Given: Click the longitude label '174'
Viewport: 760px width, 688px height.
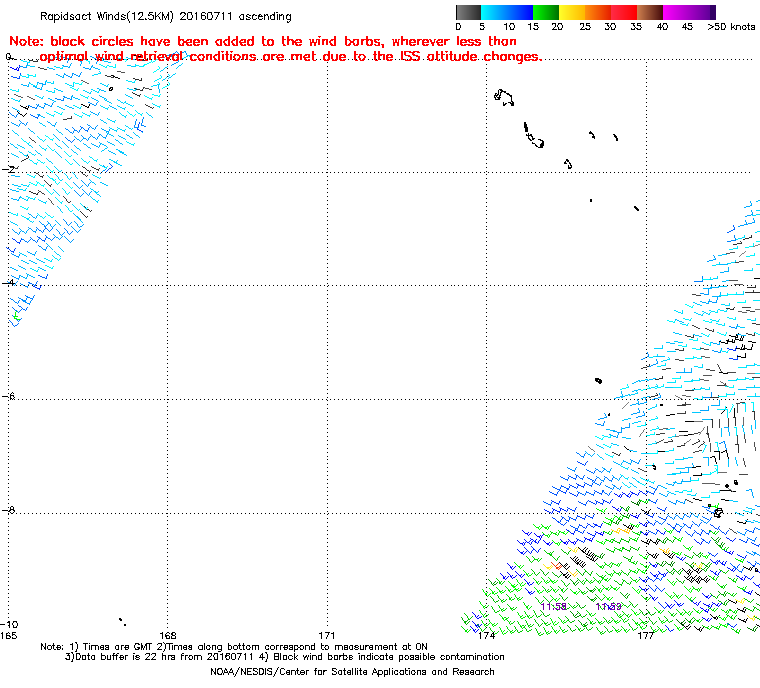Looking at the screenshot, I should (x=486, y=636).
